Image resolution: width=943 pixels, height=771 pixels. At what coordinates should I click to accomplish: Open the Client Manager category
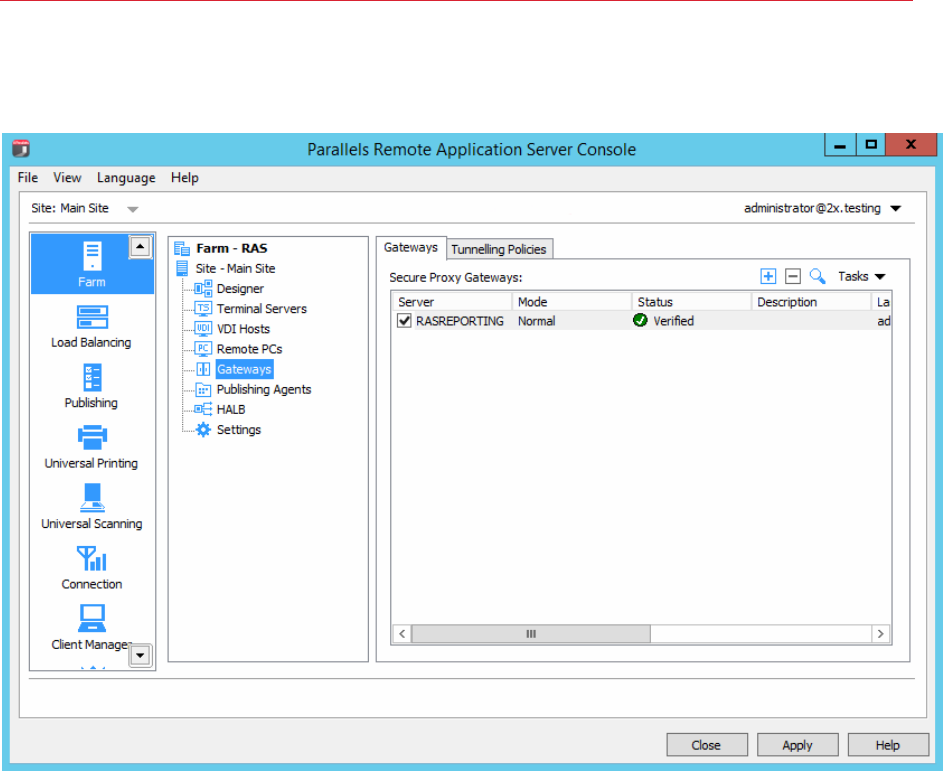tap(91, 628)
